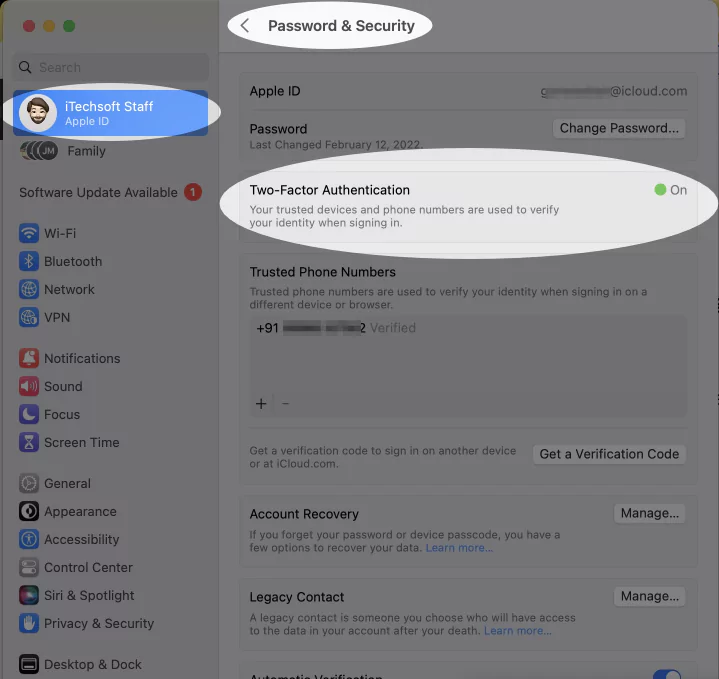The height and width of the screenshot is (679, 719).
Task: Click the Wi-Fi icon in sidebar
Action: click(x=28, y=233)
